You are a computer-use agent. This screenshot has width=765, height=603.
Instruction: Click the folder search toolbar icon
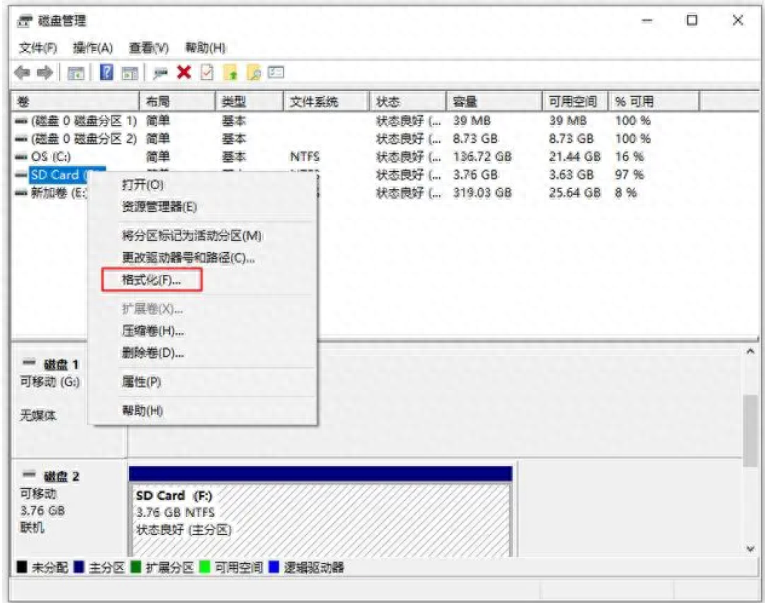[x=254, y=73]
